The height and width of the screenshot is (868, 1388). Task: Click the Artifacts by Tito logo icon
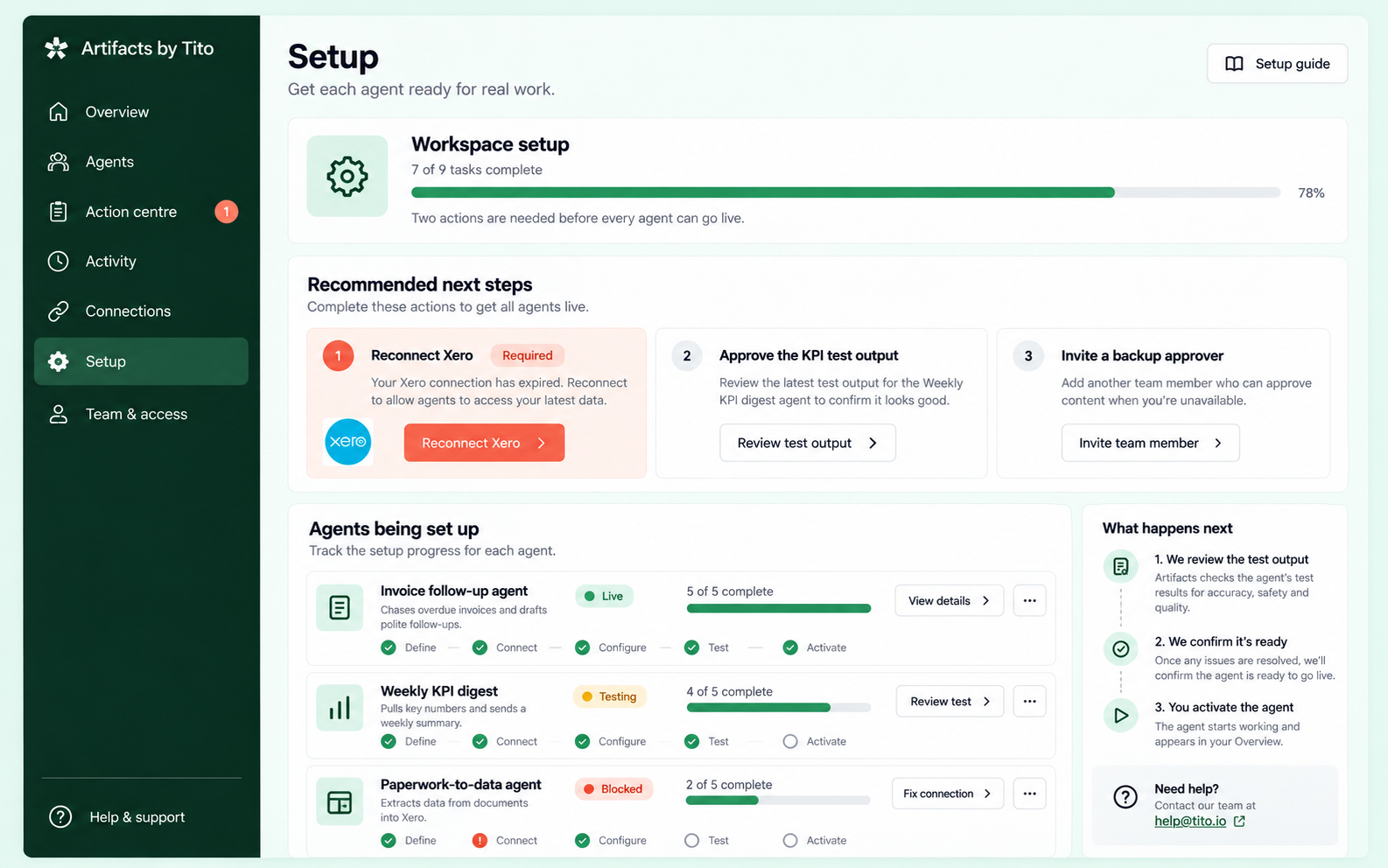click(x=56, y=48)
